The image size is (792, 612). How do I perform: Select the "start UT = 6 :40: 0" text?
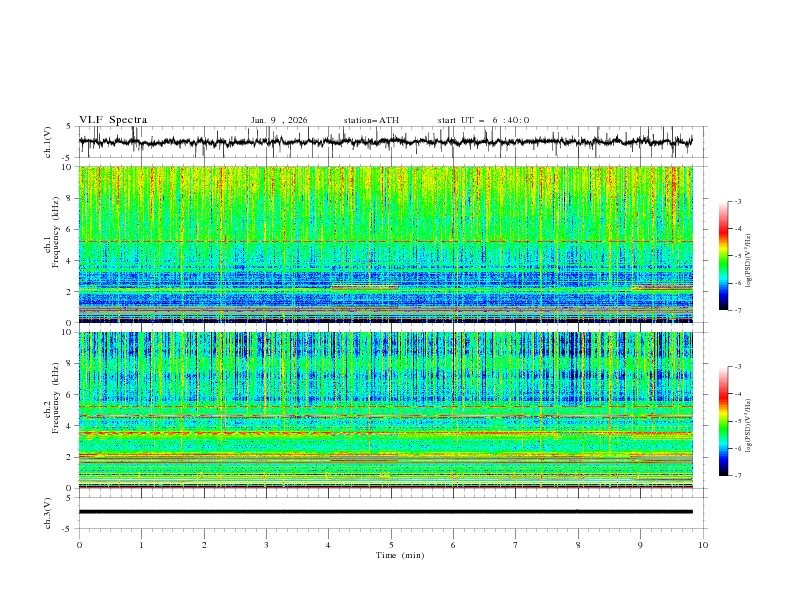pyautogui.click(x=483, y=120)
